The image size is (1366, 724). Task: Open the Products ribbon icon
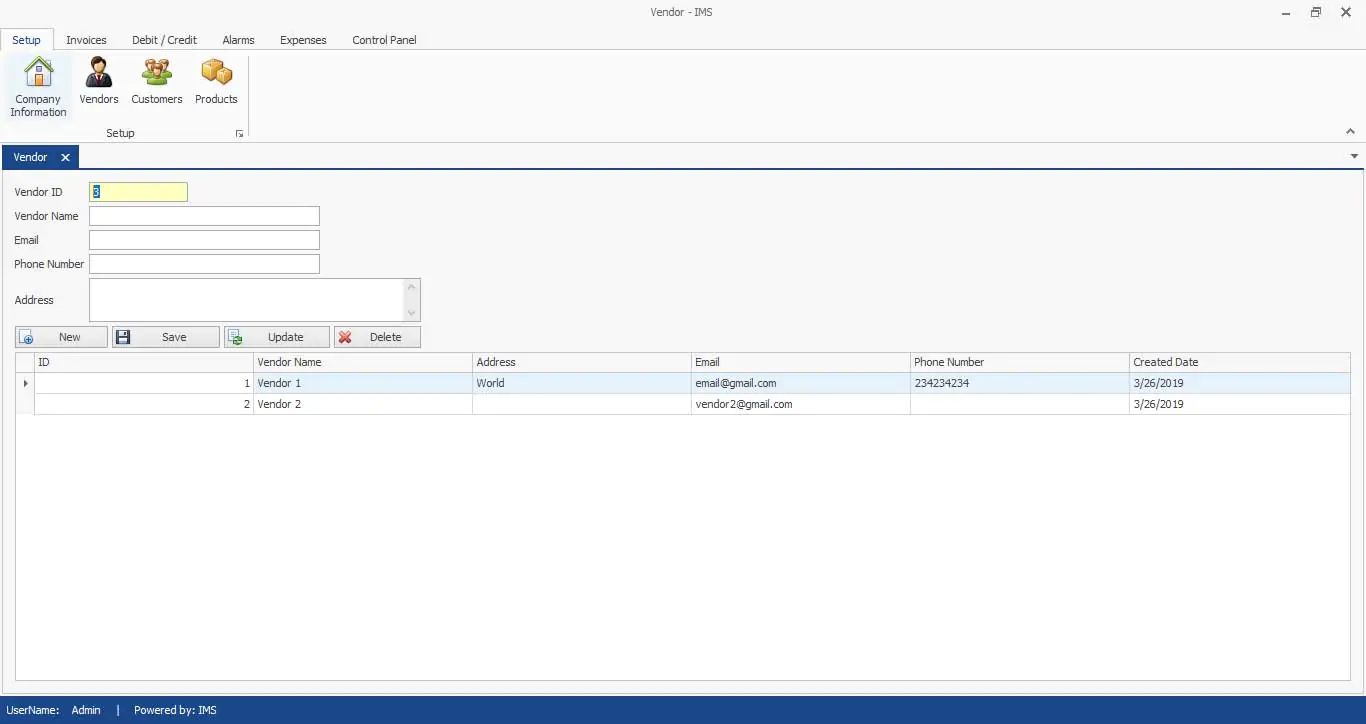pyautogui.click(x=216, y=82)
